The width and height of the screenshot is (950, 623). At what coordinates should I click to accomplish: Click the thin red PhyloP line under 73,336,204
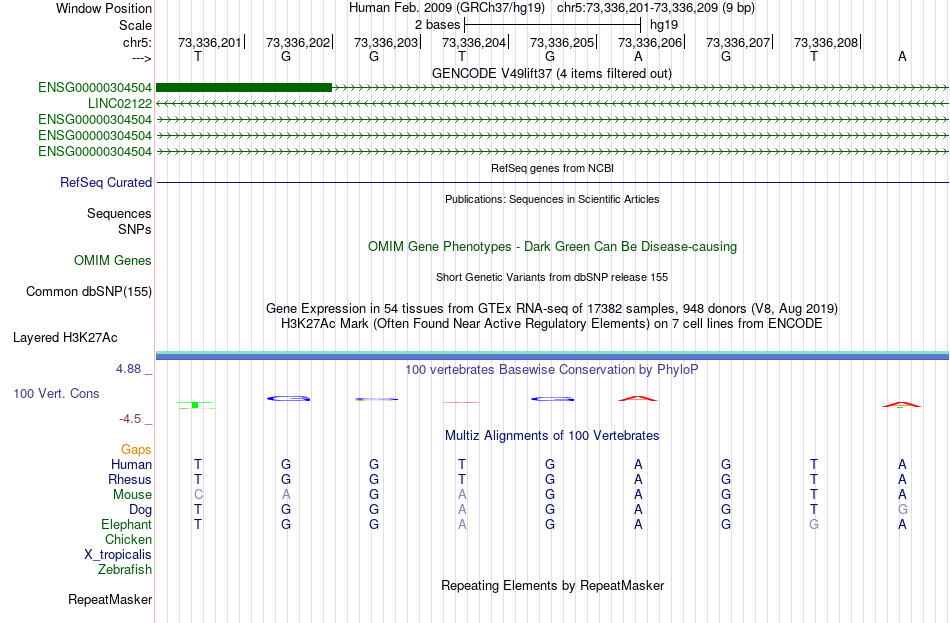pos(462,402)
